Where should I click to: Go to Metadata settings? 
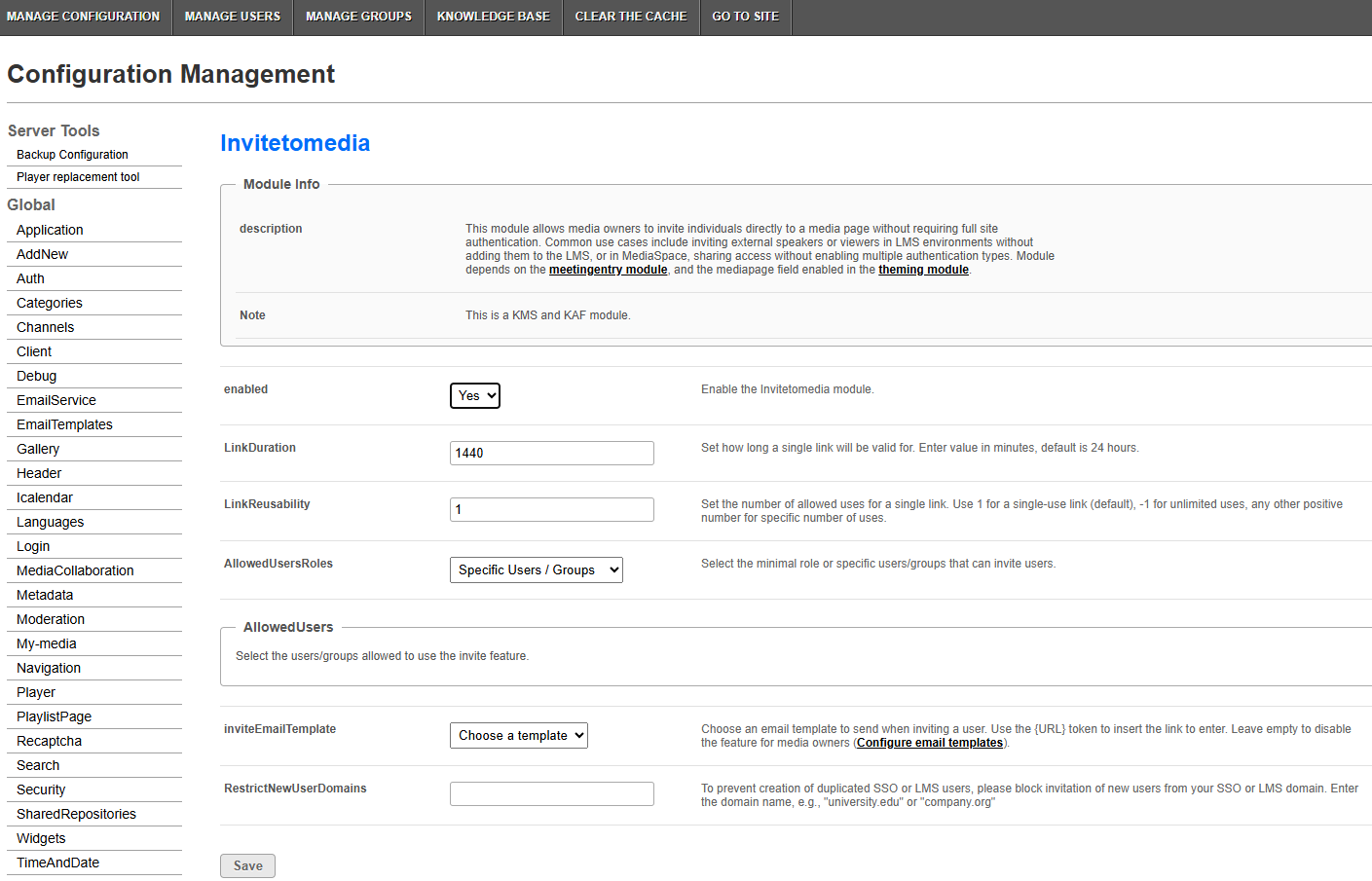coord(45,595)
